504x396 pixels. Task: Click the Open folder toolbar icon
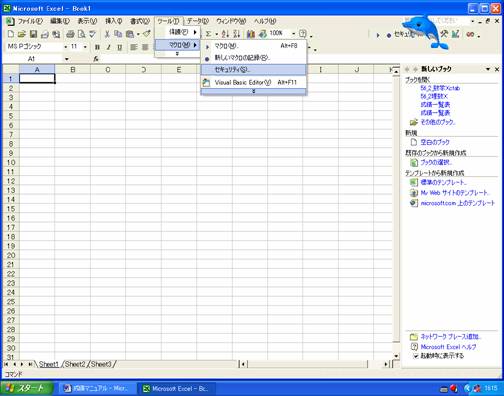(x=22, y=34)
